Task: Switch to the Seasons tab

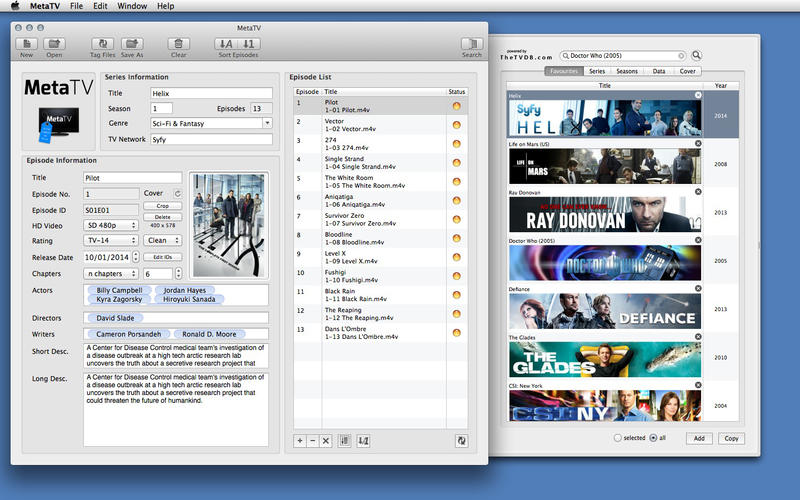Action: (627, 71)
